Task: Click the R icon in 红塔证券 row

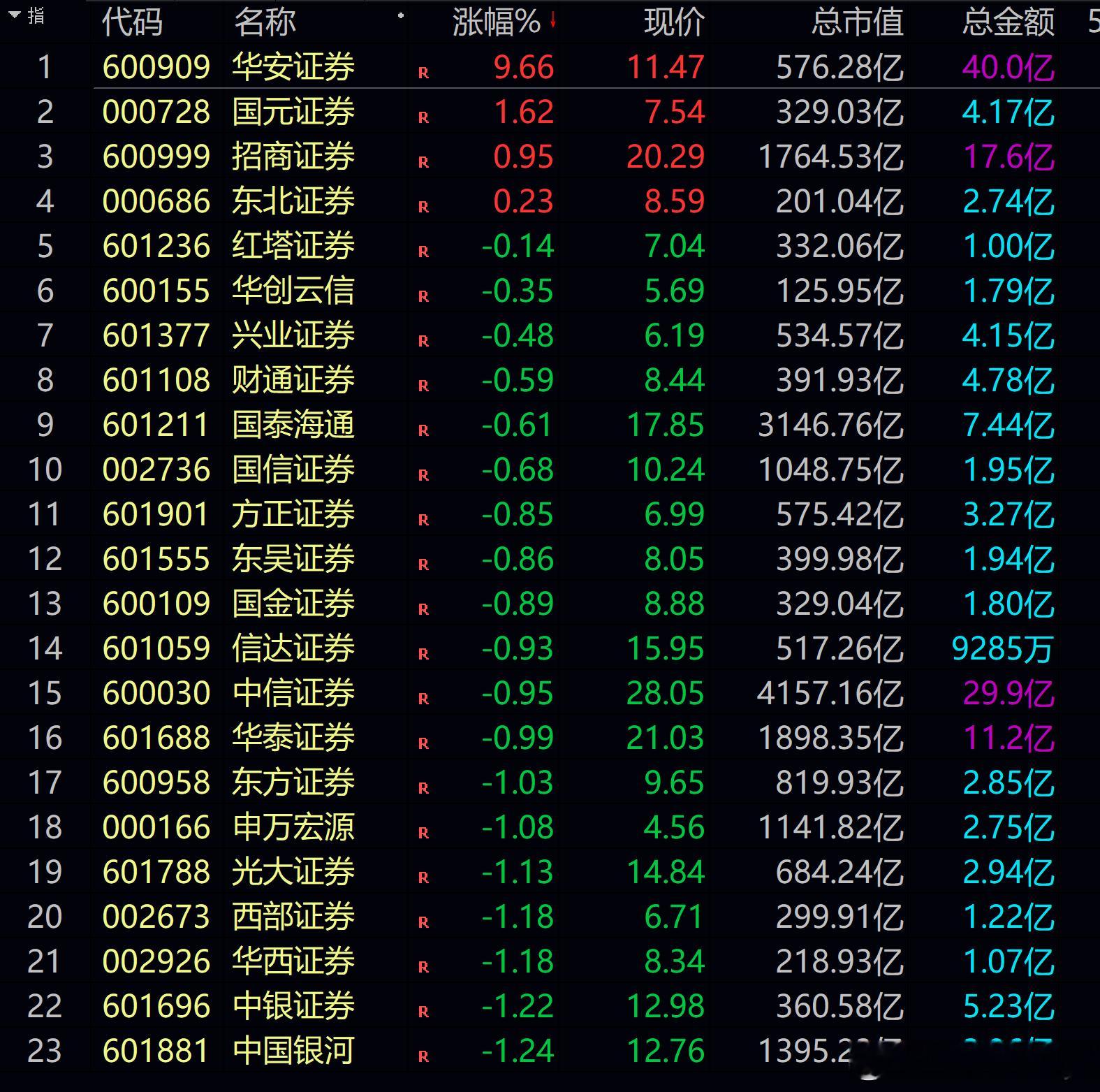Action: click(423, 252)
